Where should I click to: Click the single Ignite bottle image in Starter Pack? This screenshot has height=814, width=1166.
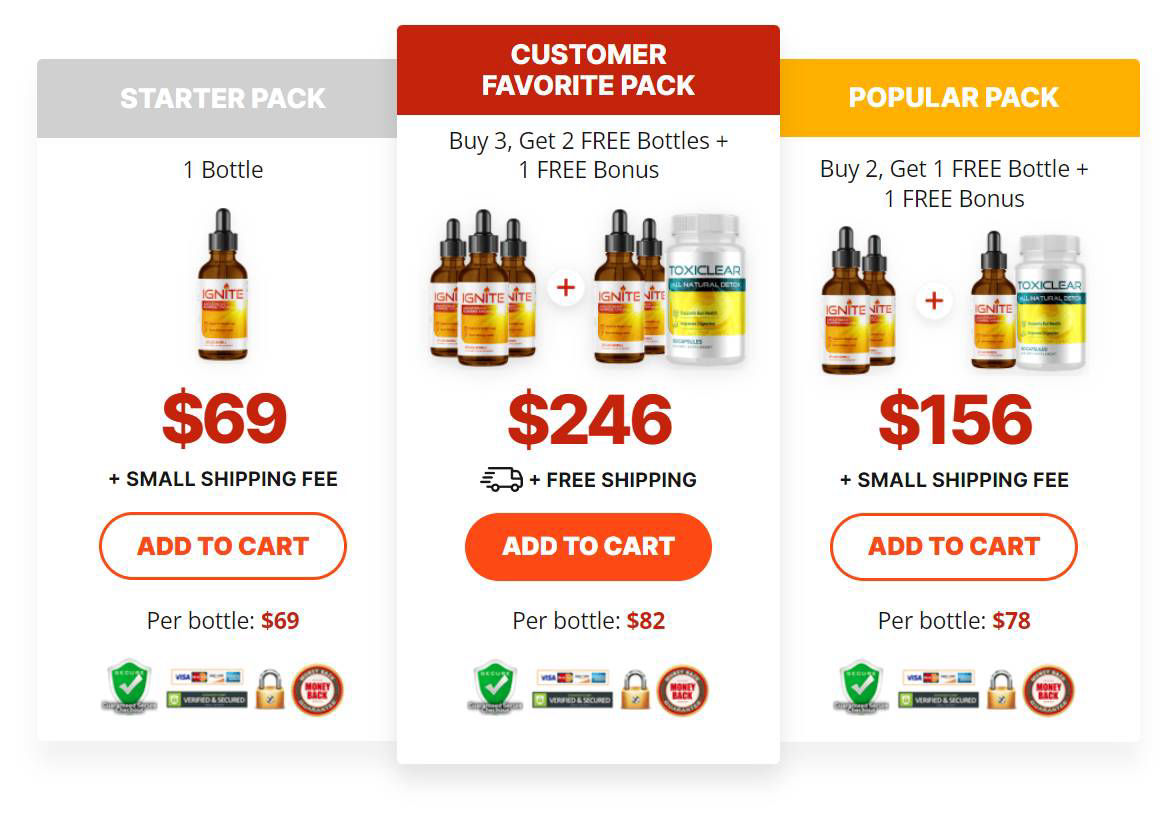(222, 290)
